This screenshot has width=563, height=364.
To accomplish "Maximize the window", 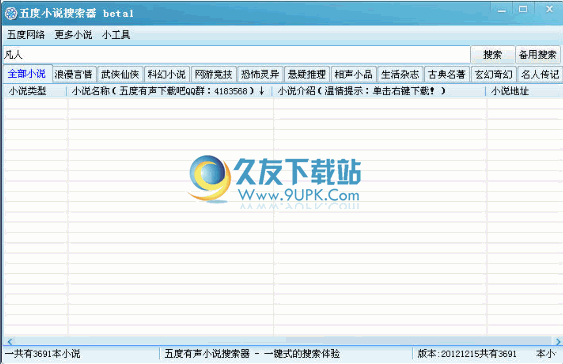I will click(x=523, y=9).
